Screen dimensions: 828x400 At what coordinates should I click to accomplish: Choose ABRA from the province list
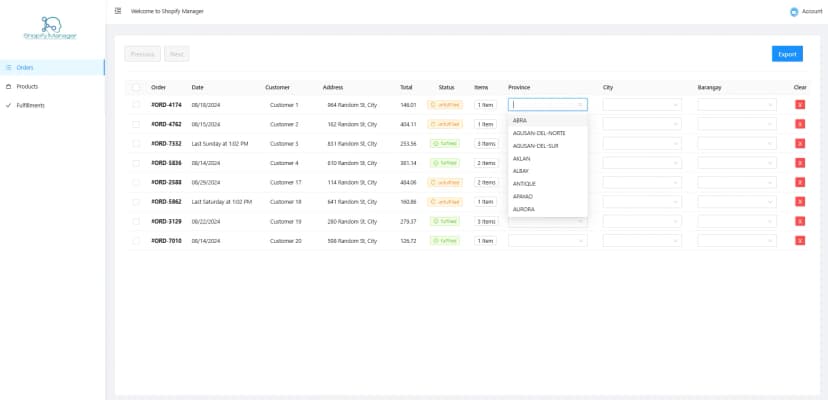(x=548, y=120)
